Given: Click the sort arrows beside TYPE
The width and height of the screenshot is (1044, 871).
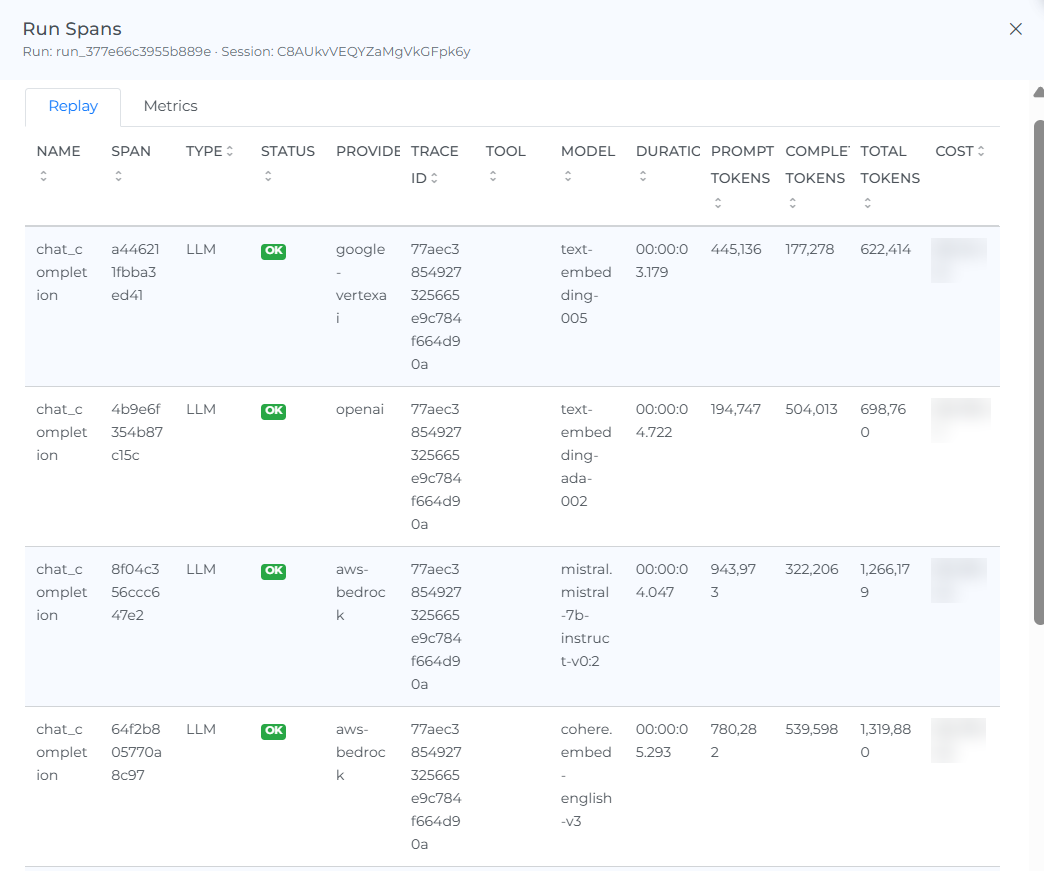Looking at the screenshot, I should click(230, 151).
